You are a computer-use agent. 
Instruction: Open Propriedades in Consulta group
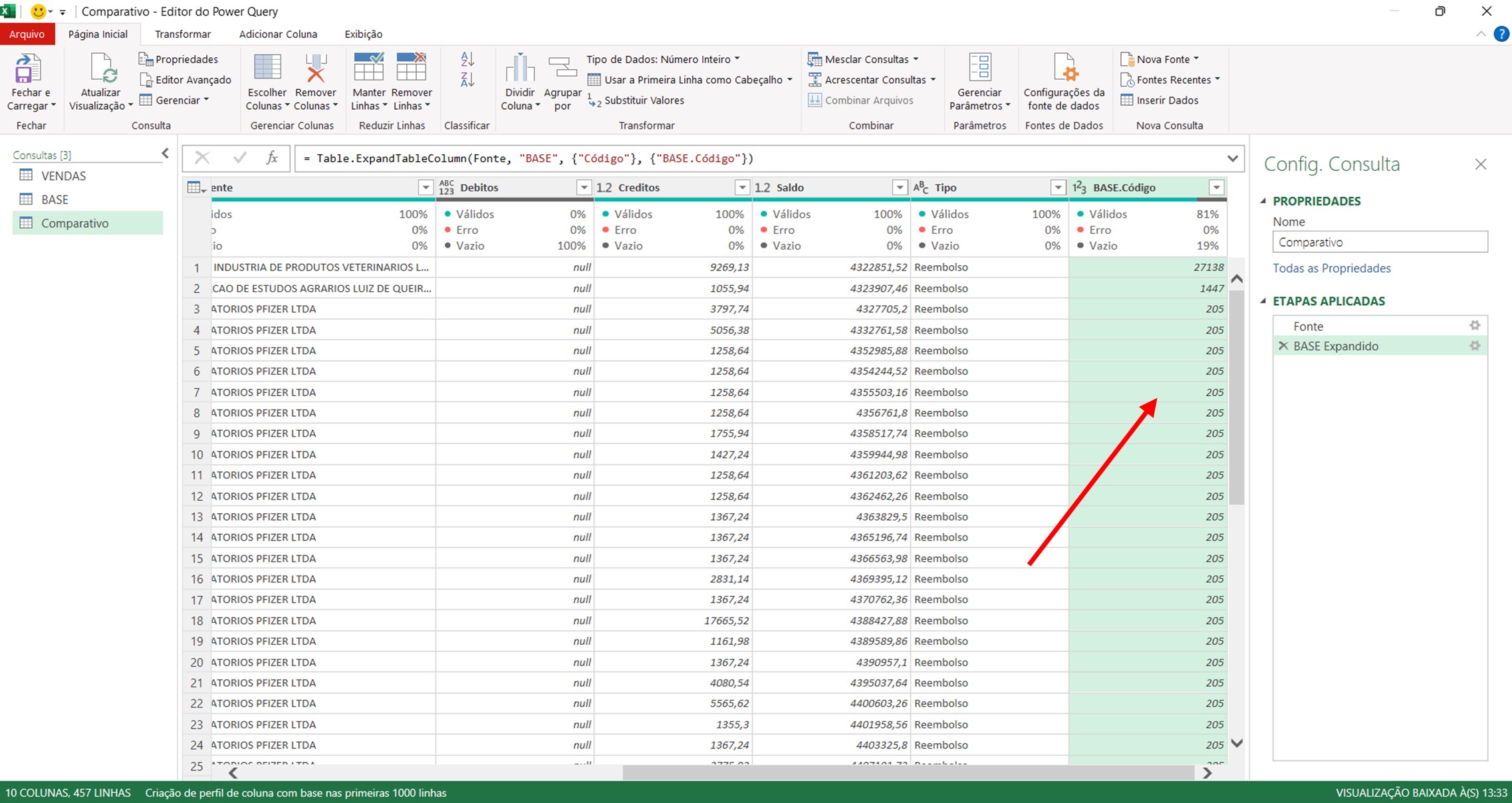(178, 59)
